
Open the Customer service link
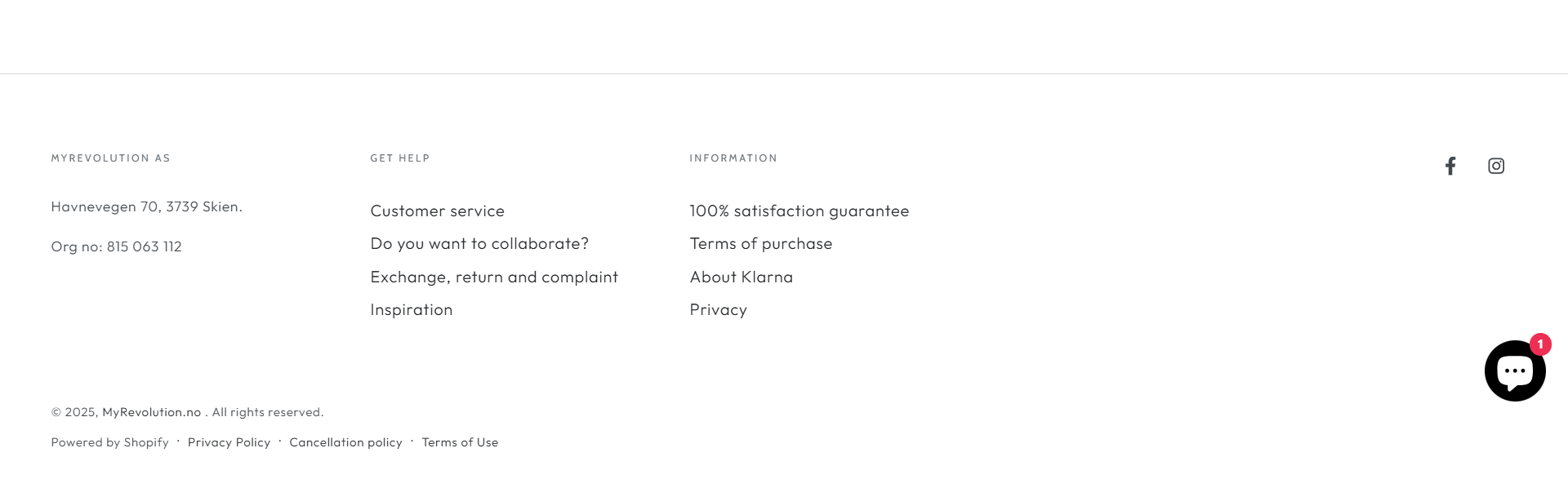pos(437,211)
